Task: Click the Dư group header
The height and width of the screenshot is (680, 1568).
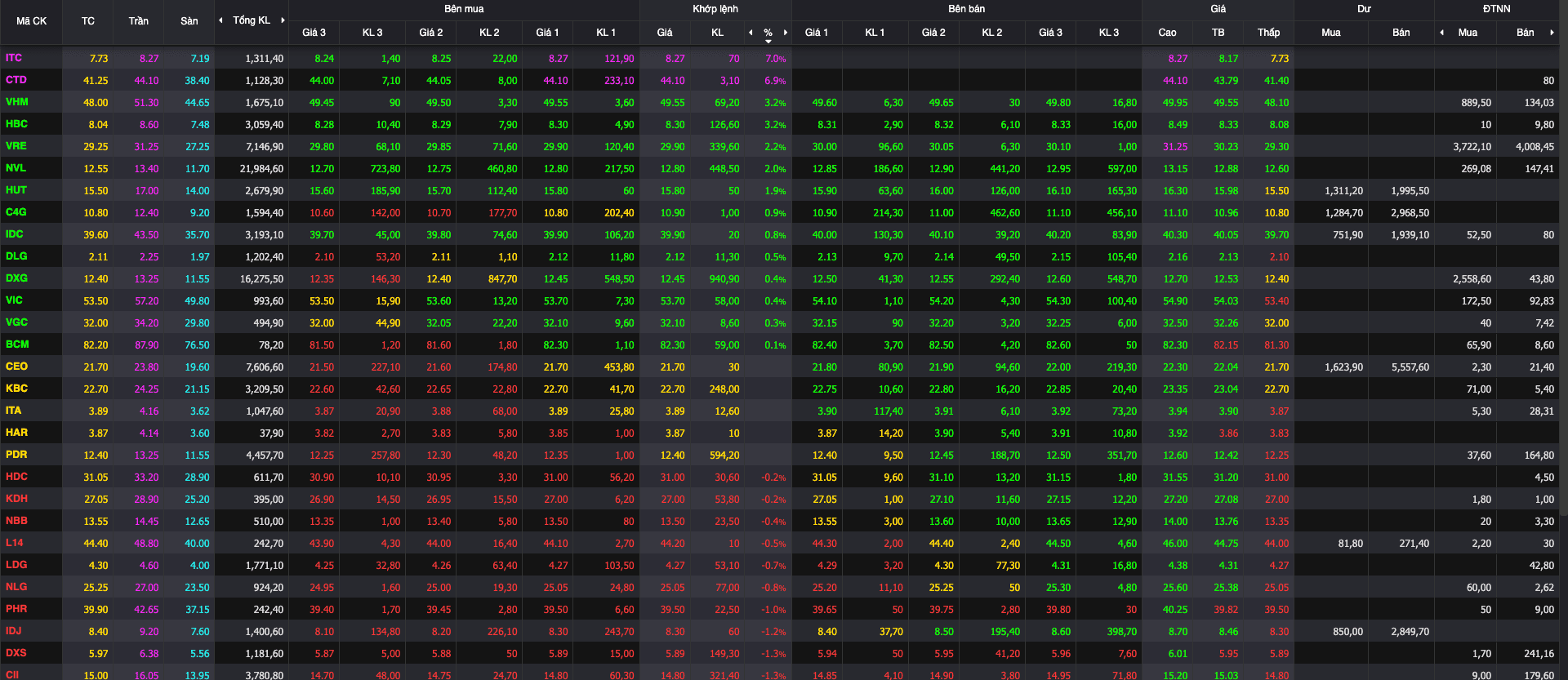Action: (x=1364, y=9)
